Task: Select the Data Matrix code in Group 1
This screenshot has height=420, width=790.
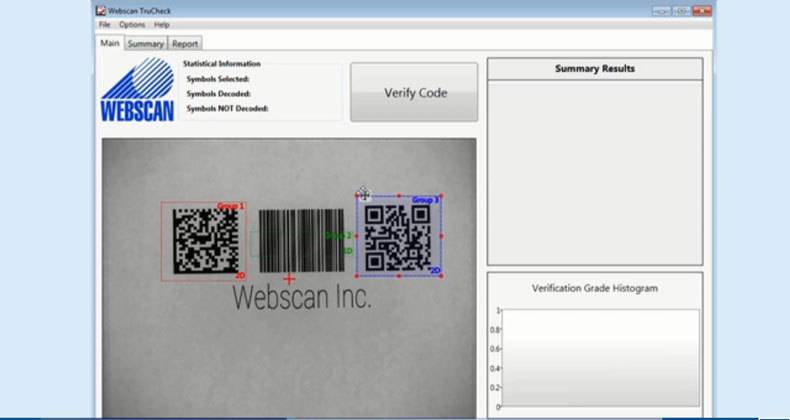Action: (x=205, y=240)
